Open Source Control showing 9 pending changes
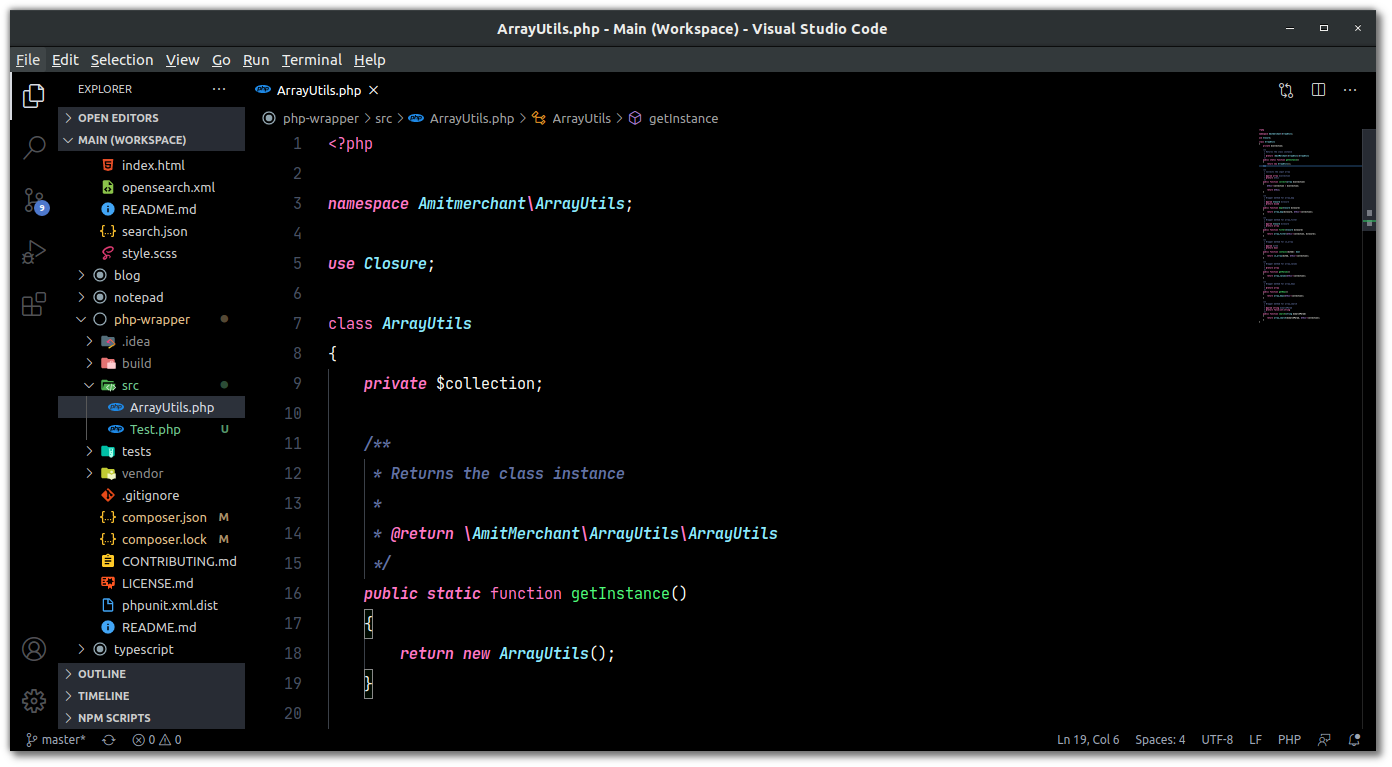Image resolution: width=1392 pixels, height=767 pixels. (x=34, y=201)
